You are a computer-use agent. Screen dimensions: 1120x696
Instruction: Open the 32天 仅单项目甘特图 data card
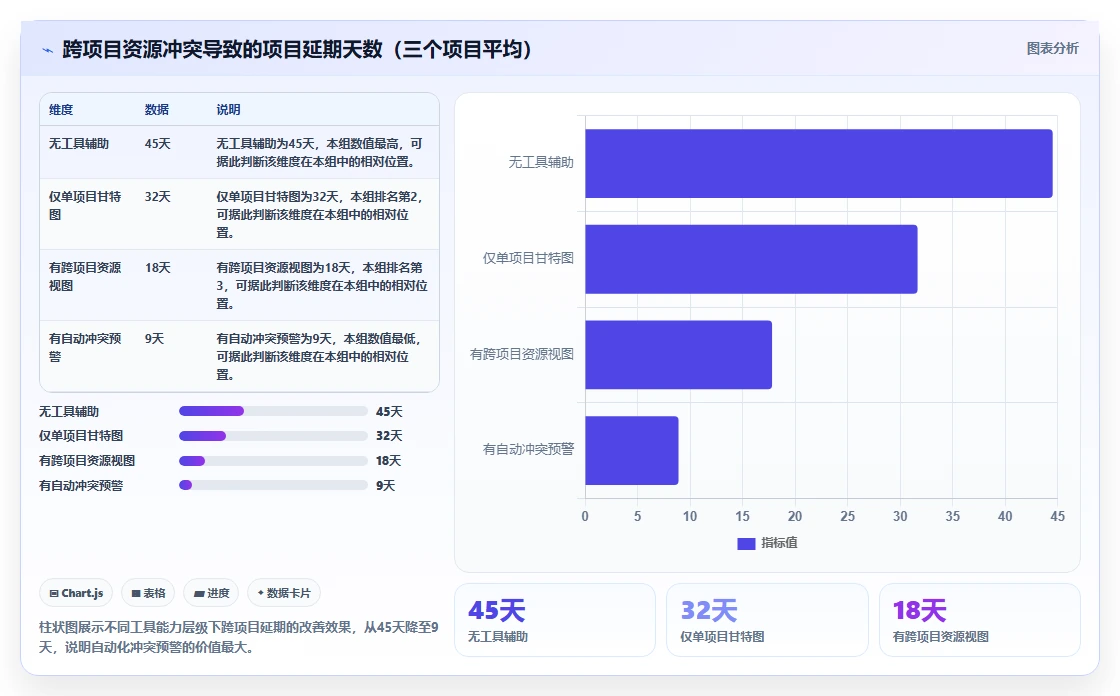pos(767,620)
